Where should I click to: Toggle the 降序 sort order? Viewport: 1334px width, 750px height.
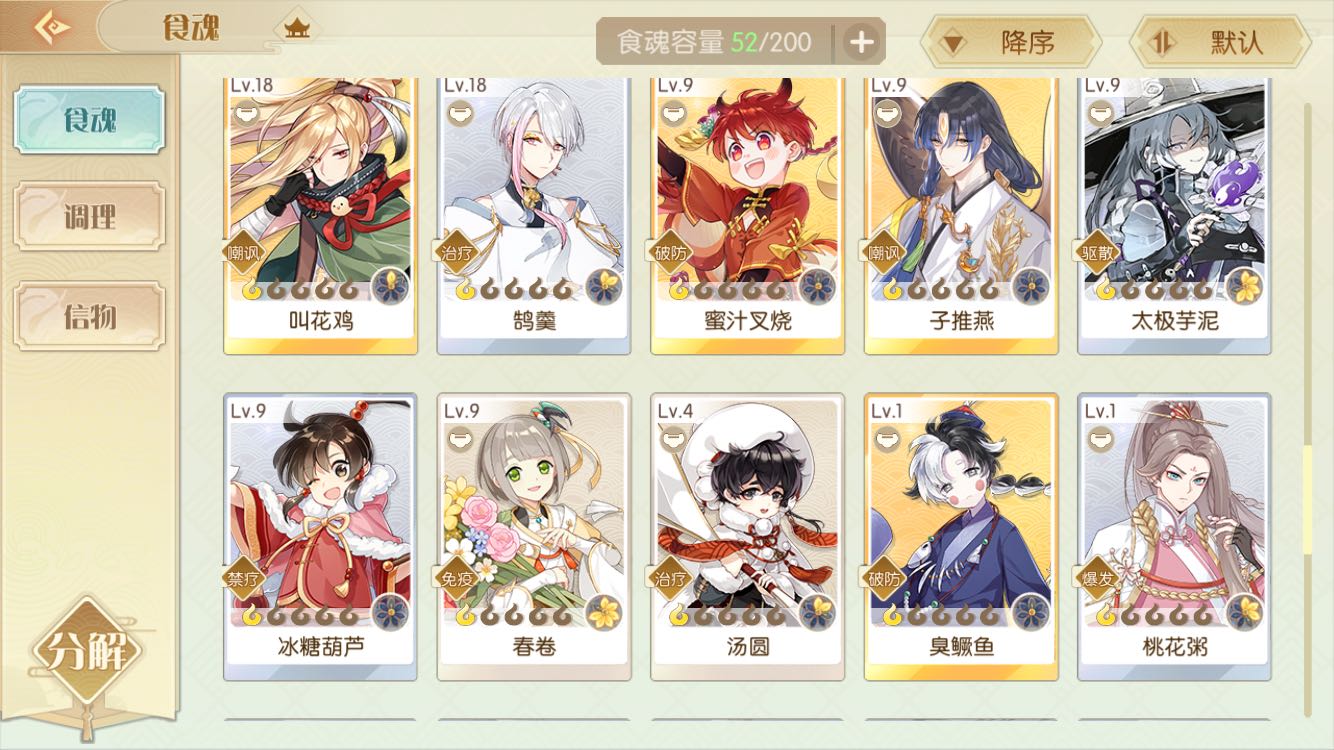coord(1011,42)
